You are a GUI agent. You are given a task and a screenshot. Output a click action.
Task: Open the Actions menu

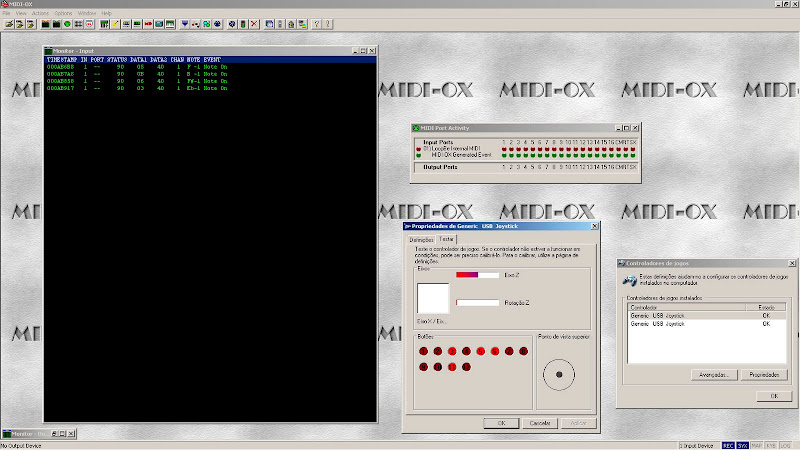pyautogui.click(x=40, y=13)
